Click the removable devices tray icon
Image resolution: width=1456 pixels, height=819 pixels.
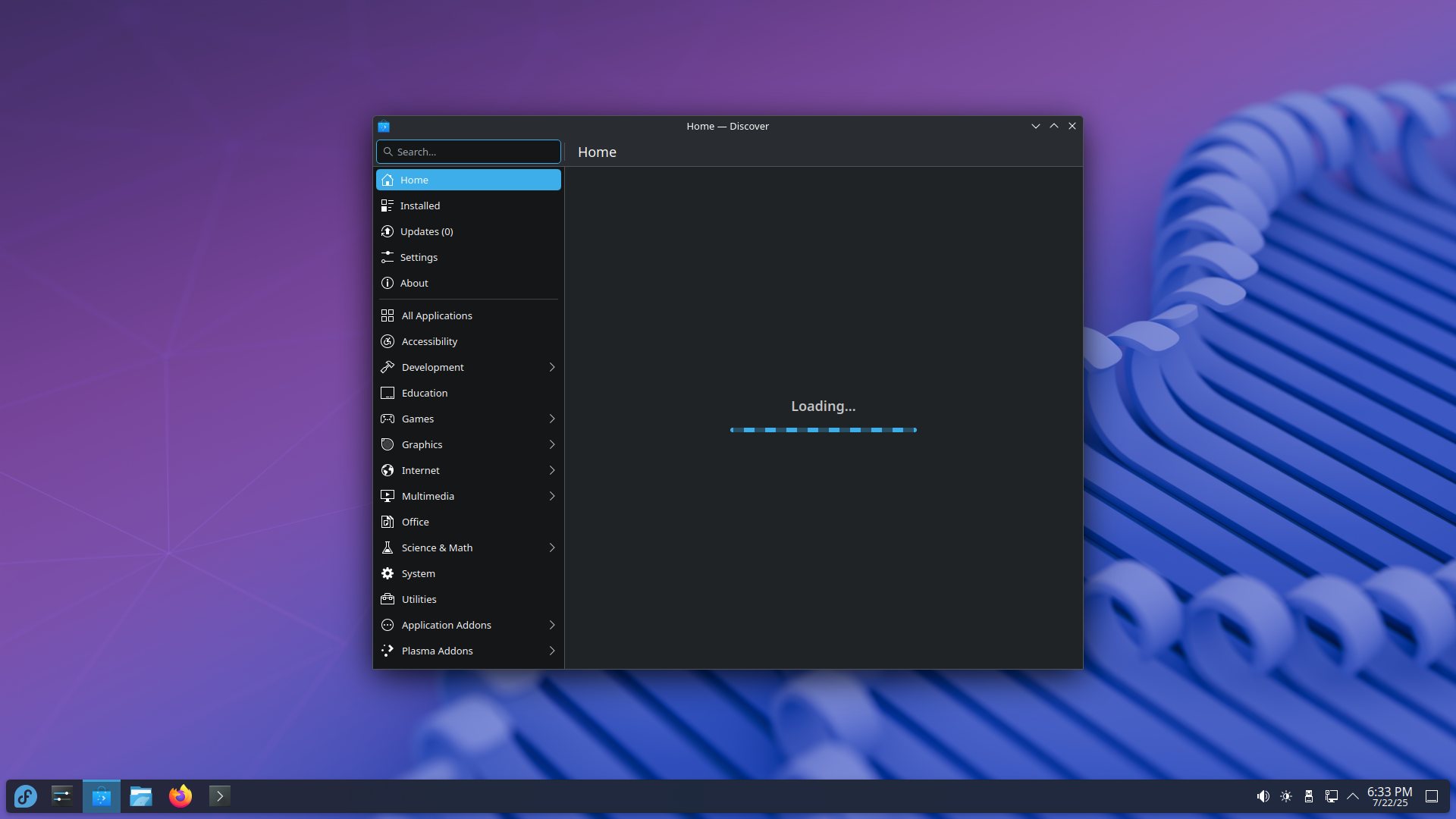(x=1309, y=796)
